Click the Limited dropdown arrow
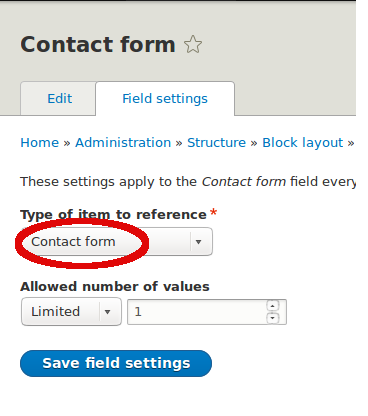 tap(107, 312)
